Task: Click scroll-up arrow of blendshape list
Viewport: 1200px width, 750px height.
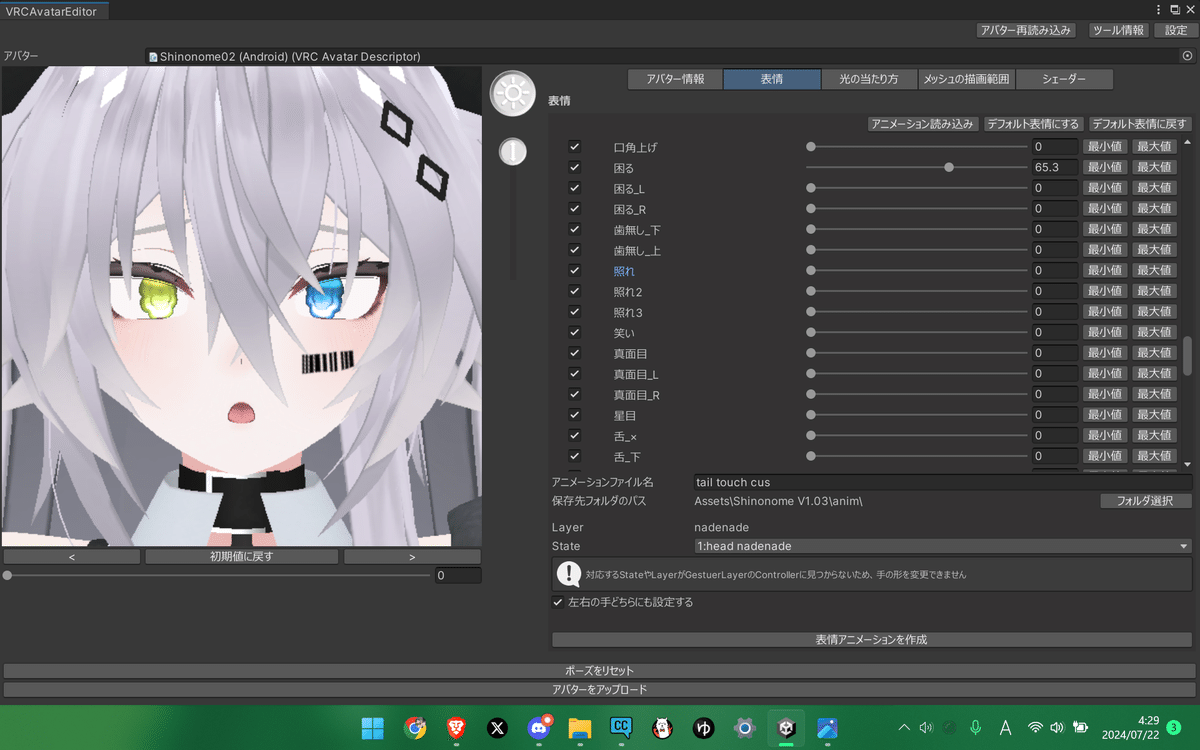Action: (1188, 143)
